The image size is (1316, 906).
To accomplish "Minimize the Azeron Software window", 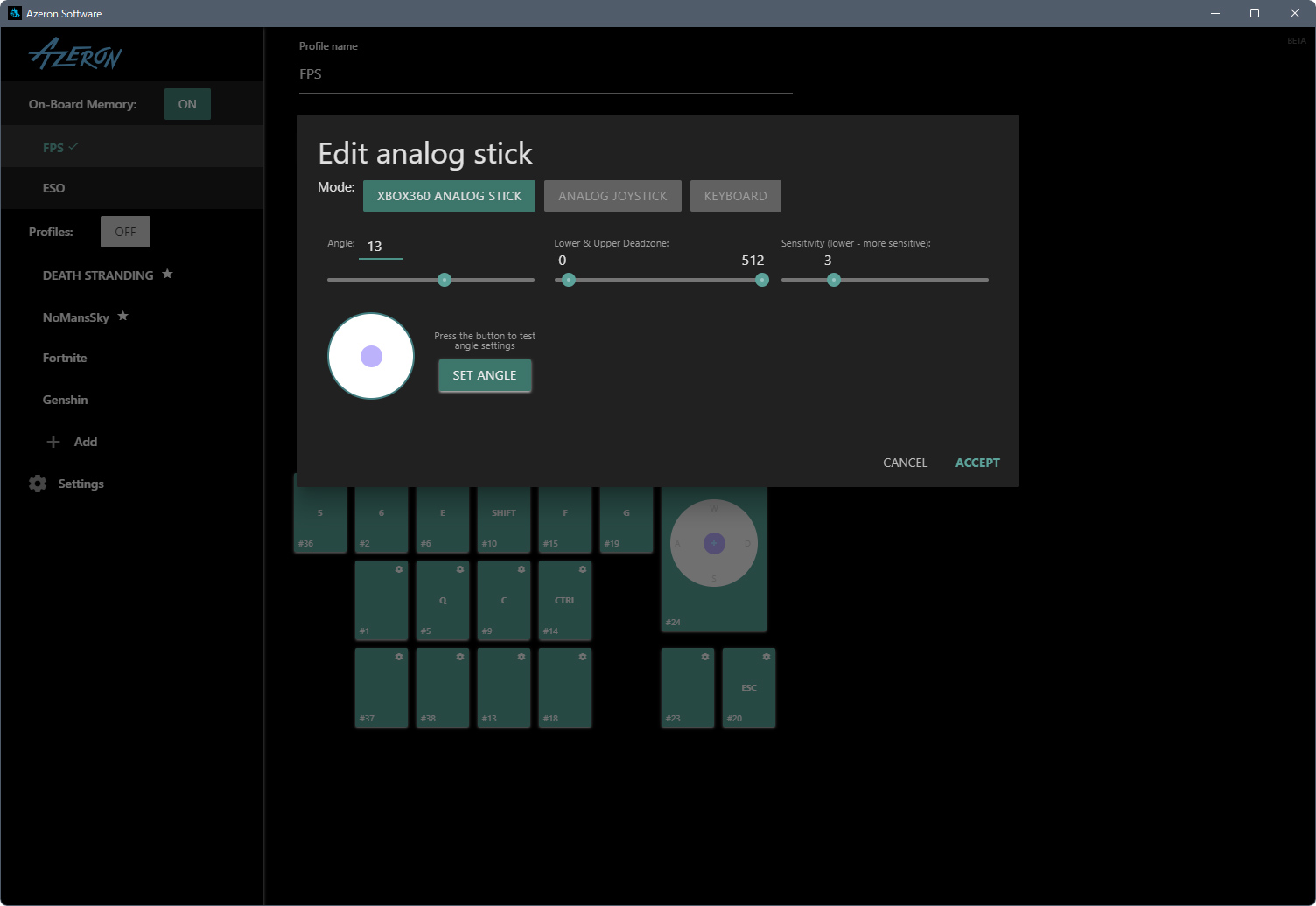I will point(1214,13).
